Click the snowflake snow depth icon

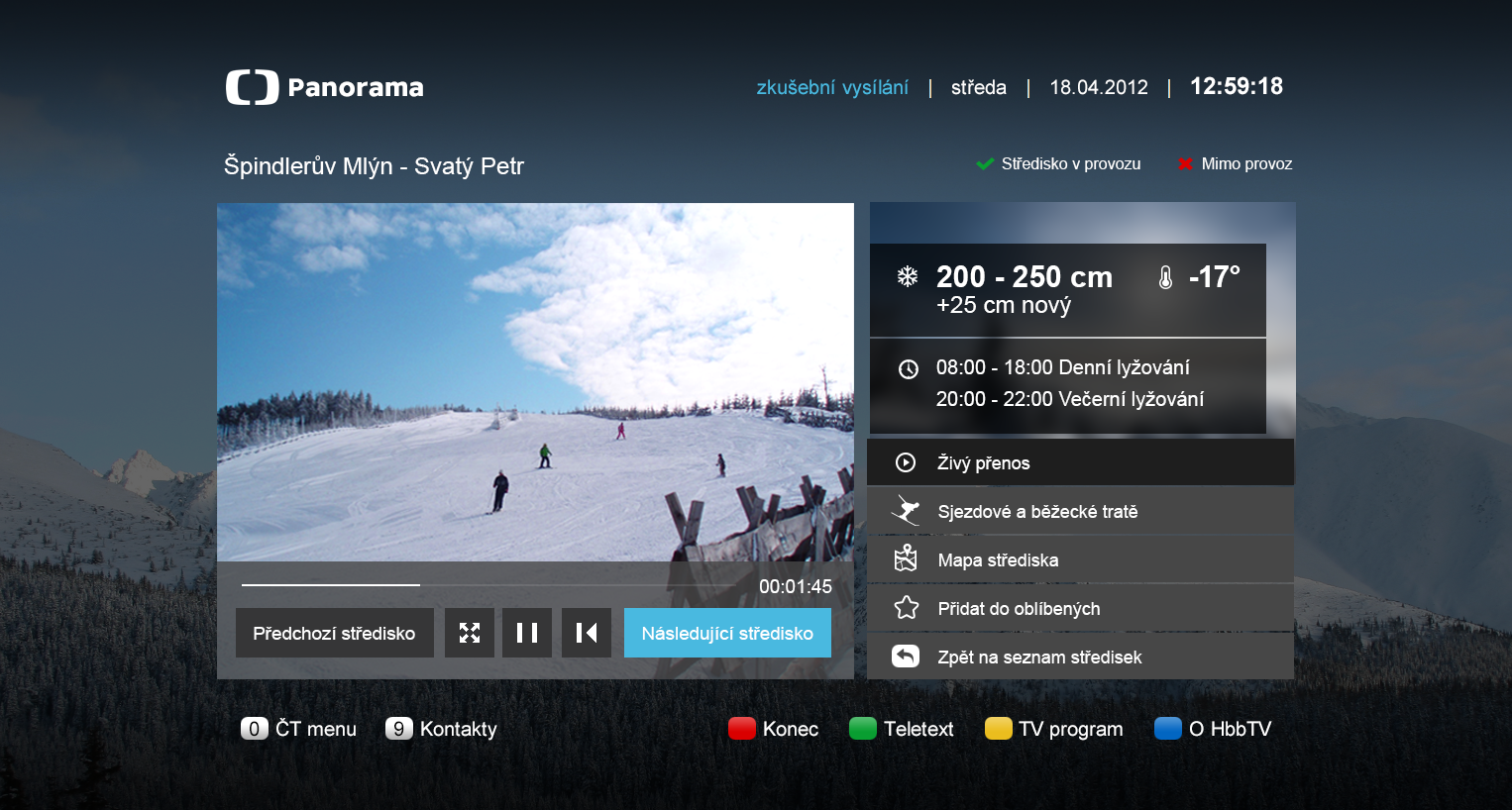(908, 275)
